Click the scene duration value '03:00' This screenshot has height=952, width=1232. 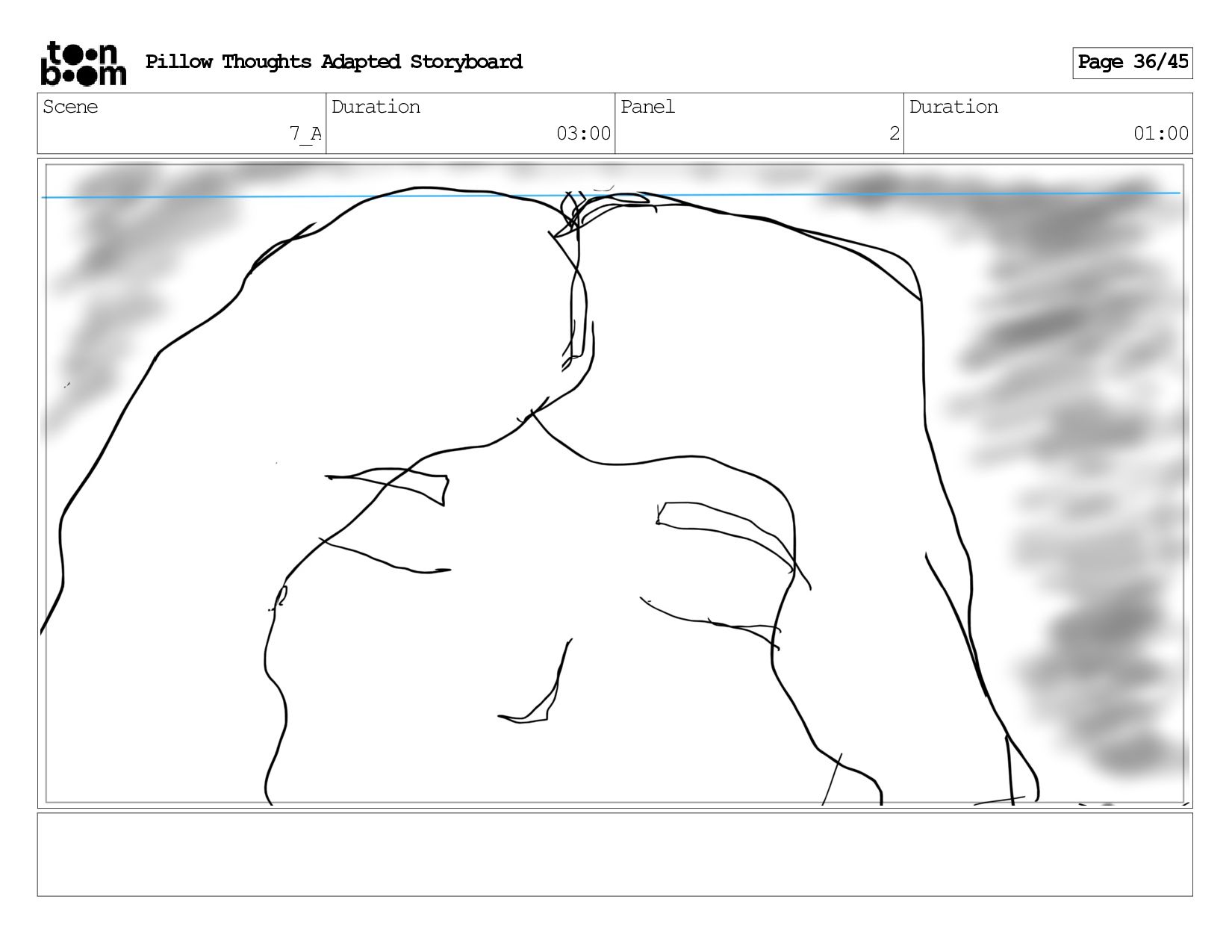tap(583, 134)
